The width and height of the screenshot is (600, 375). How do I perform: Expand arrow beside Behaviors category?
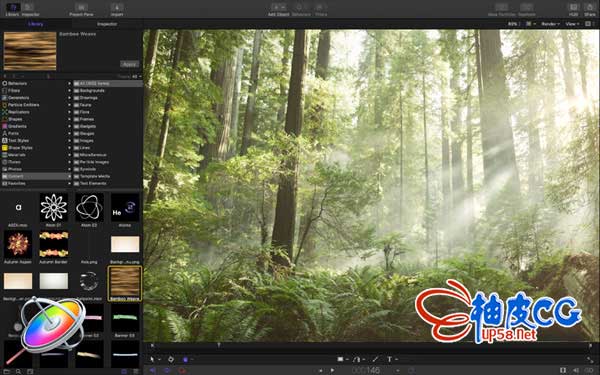(x=69, y=83)
